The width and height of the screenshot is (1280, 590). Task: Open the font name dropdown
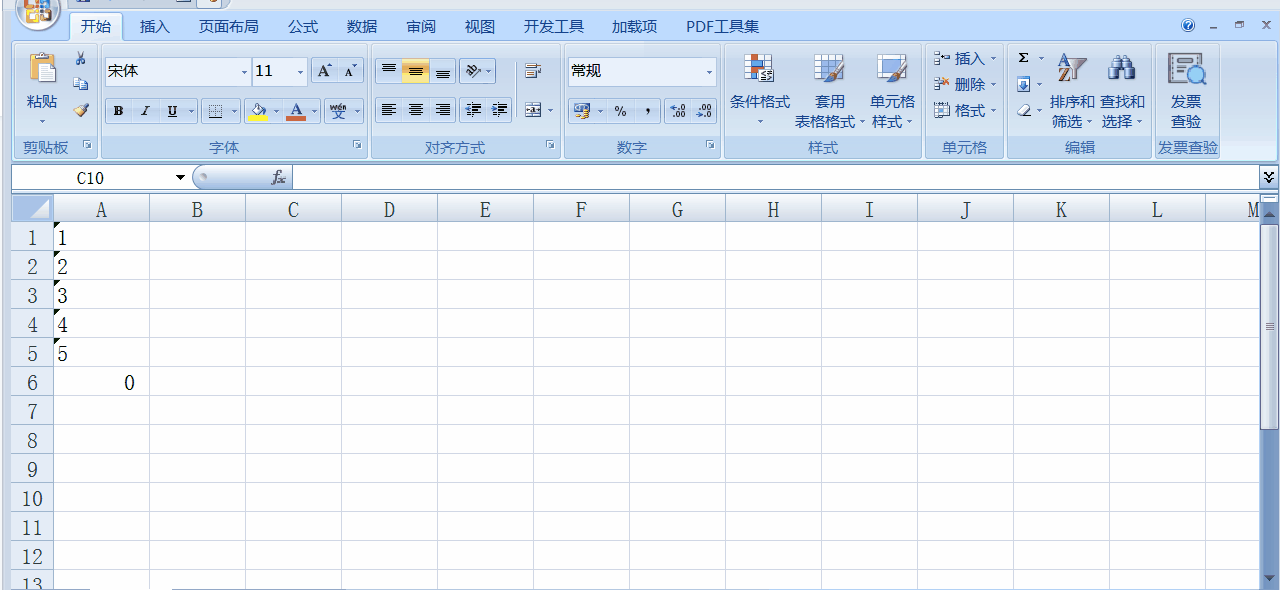(x=244, y=71)
